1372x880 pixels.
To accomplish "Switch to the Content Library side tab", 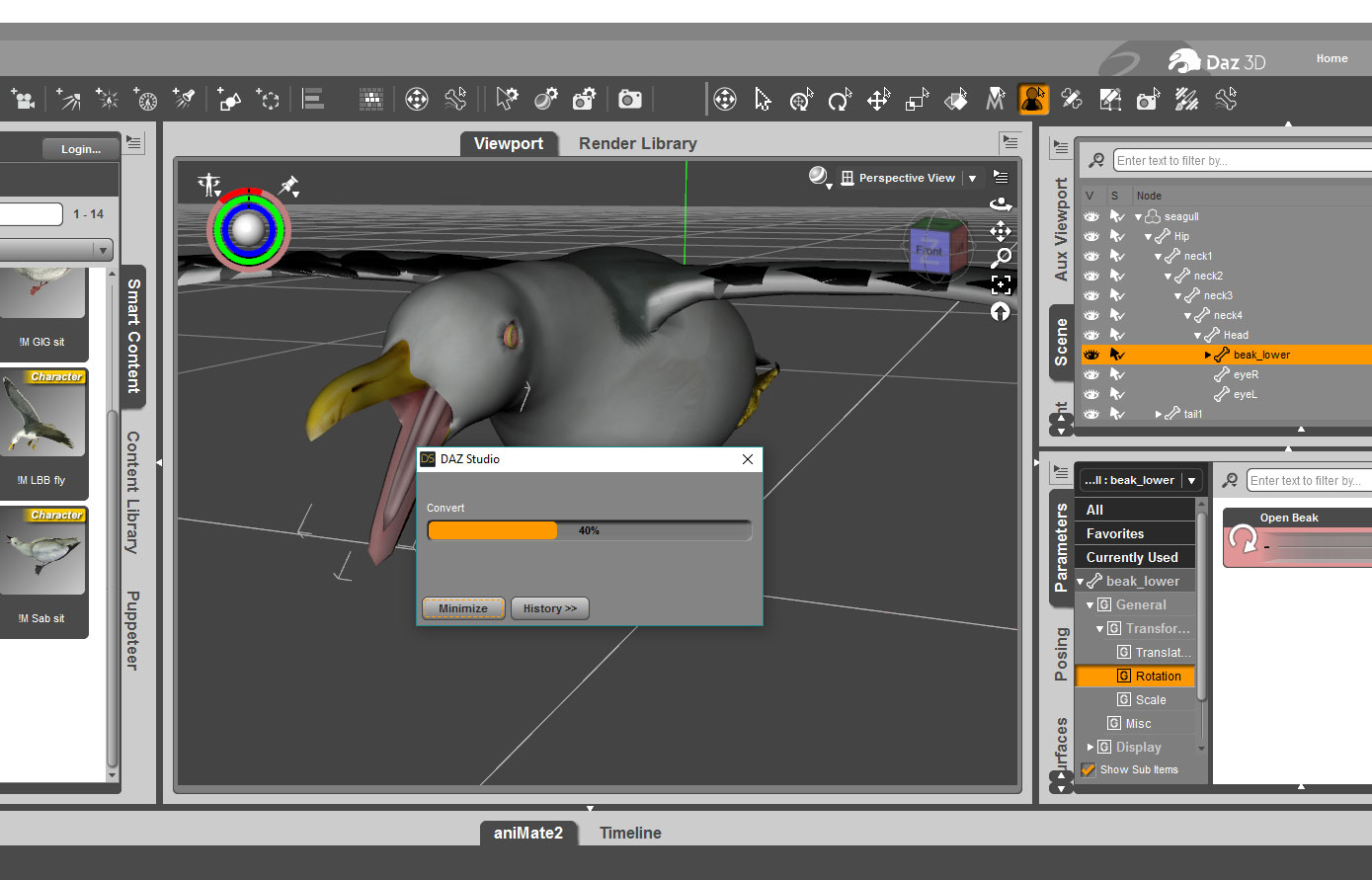I will [133, 491].
